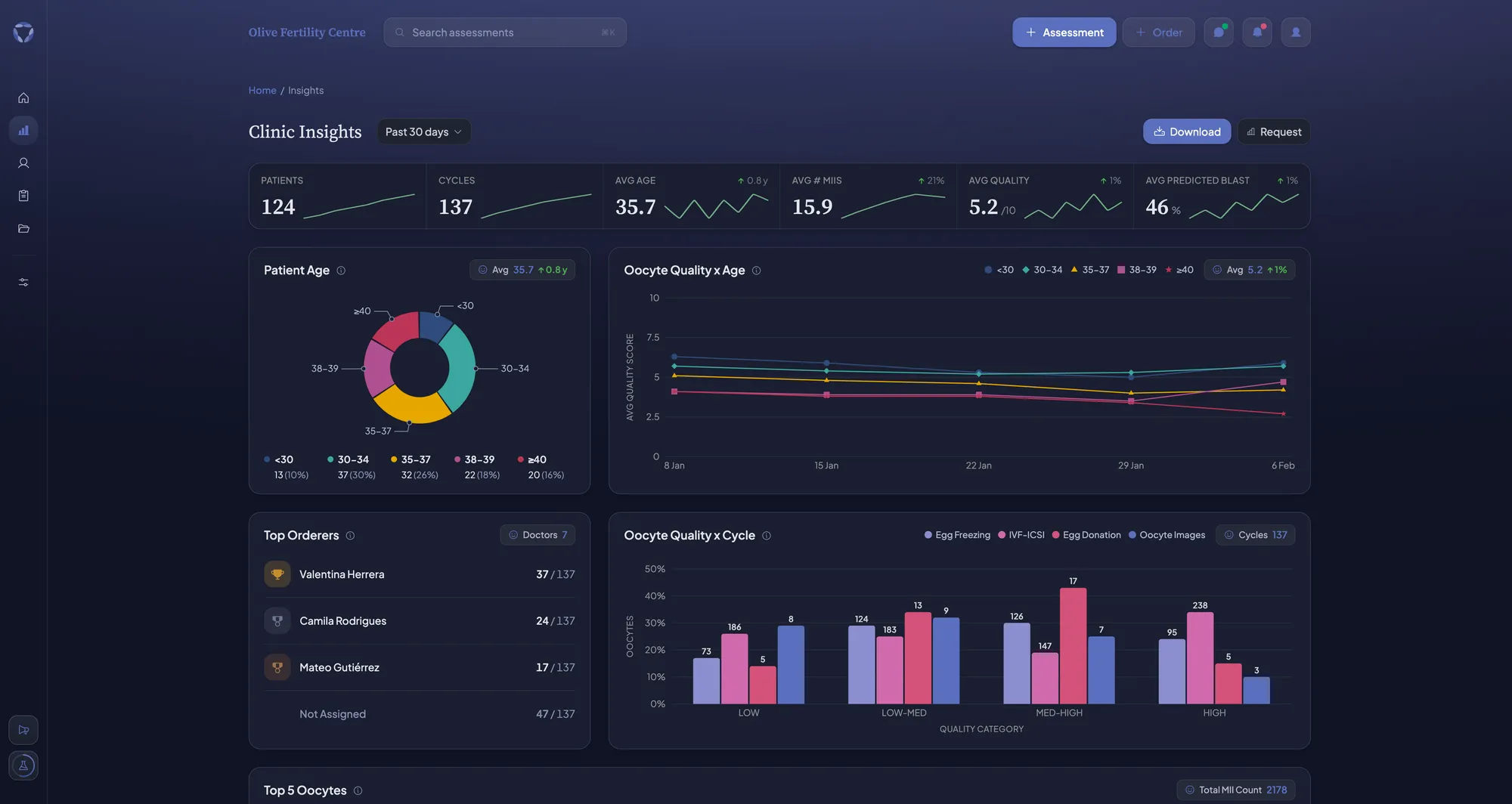Viewport: 1512px width, 804px height.
Task: Click the Avg Age 35.7 stat card
Action: coord(691,196)
